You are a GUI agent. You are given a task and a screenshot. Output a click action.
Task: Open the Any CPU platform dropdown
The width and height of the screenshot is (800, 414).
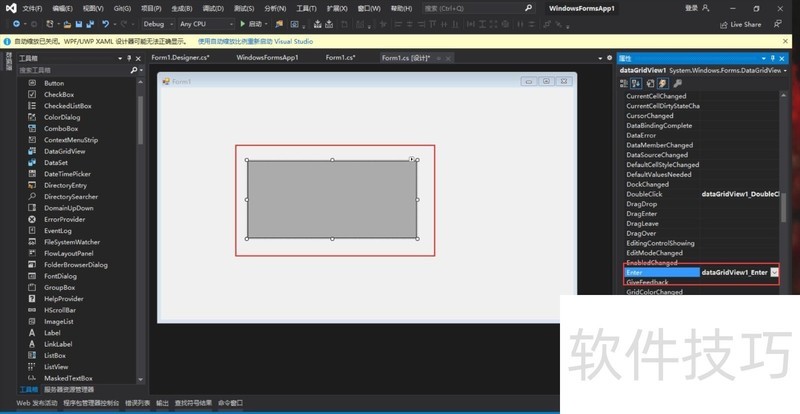pos(204,23)
